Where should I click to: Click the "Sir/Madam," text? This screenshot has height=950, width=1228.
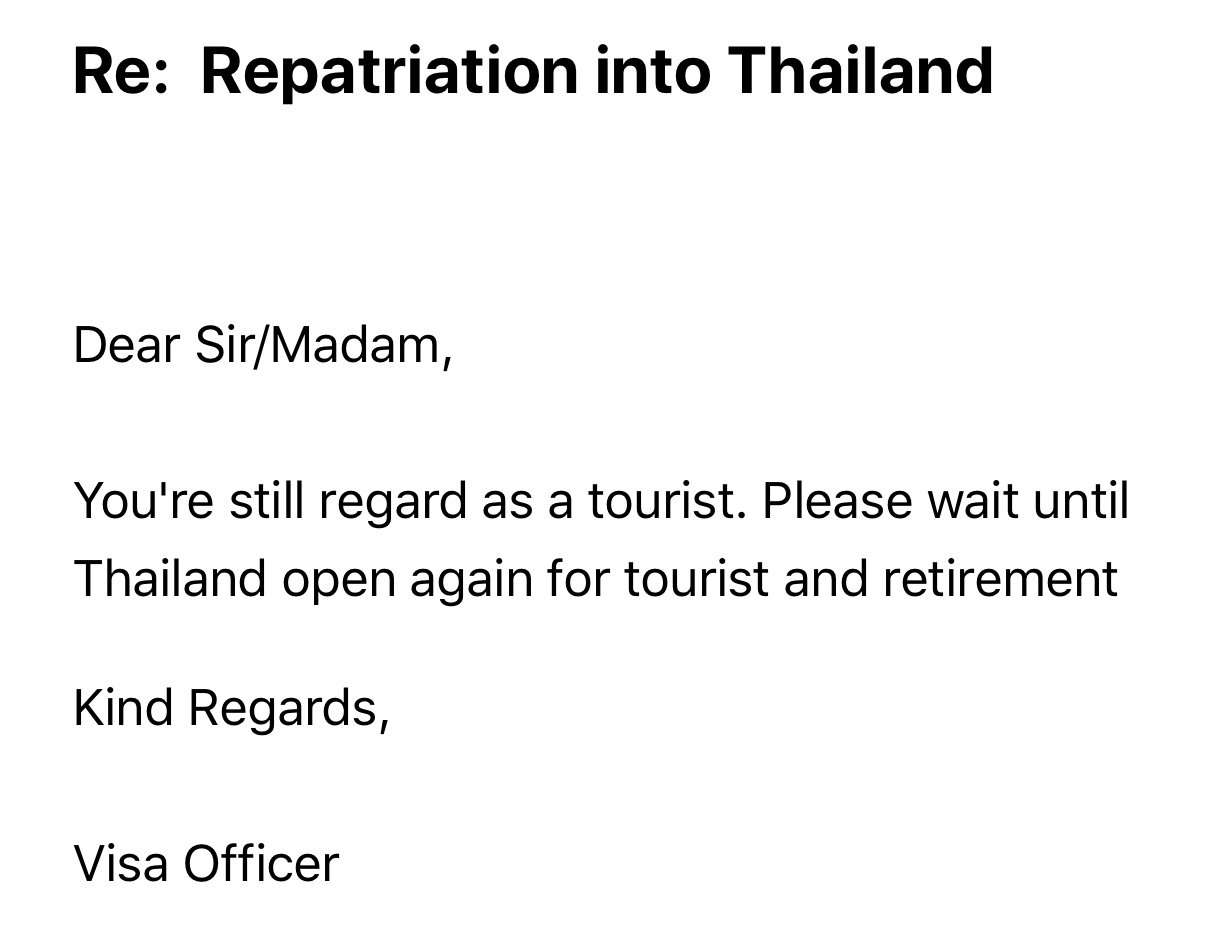(x=310, y=348)
